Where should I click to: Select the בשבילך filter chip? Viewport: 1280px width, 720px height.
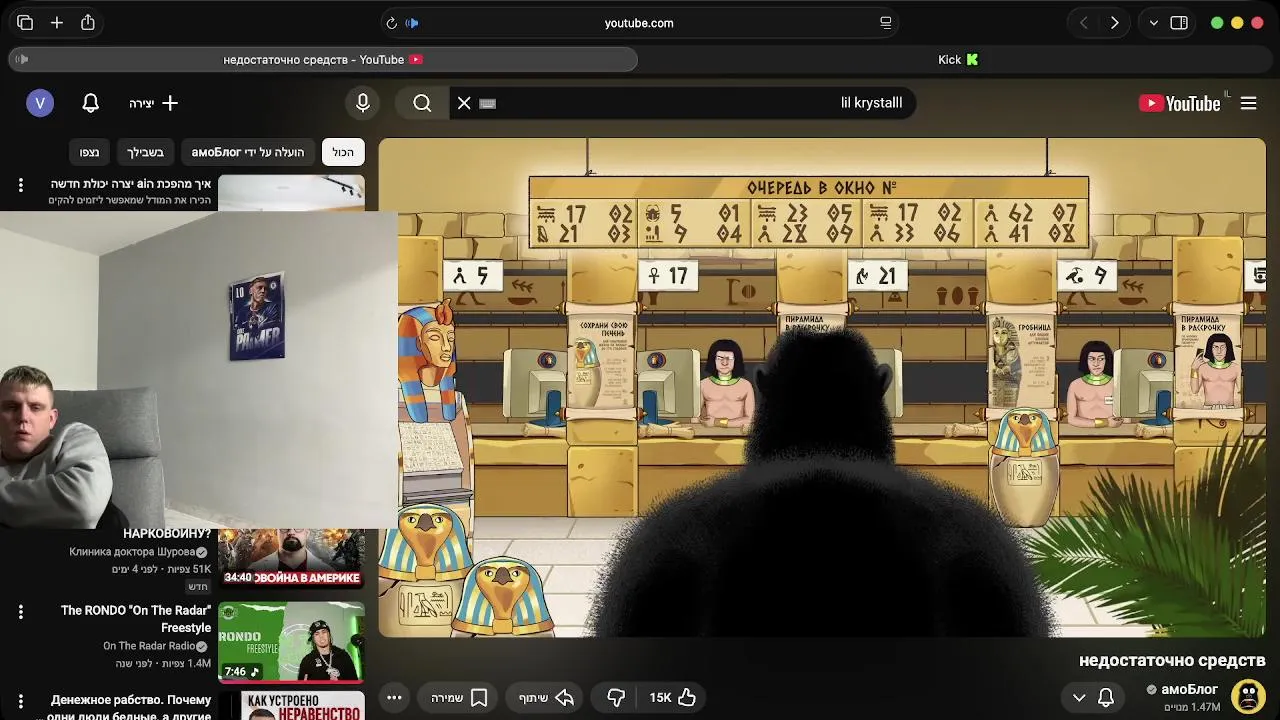pos(145,152)
